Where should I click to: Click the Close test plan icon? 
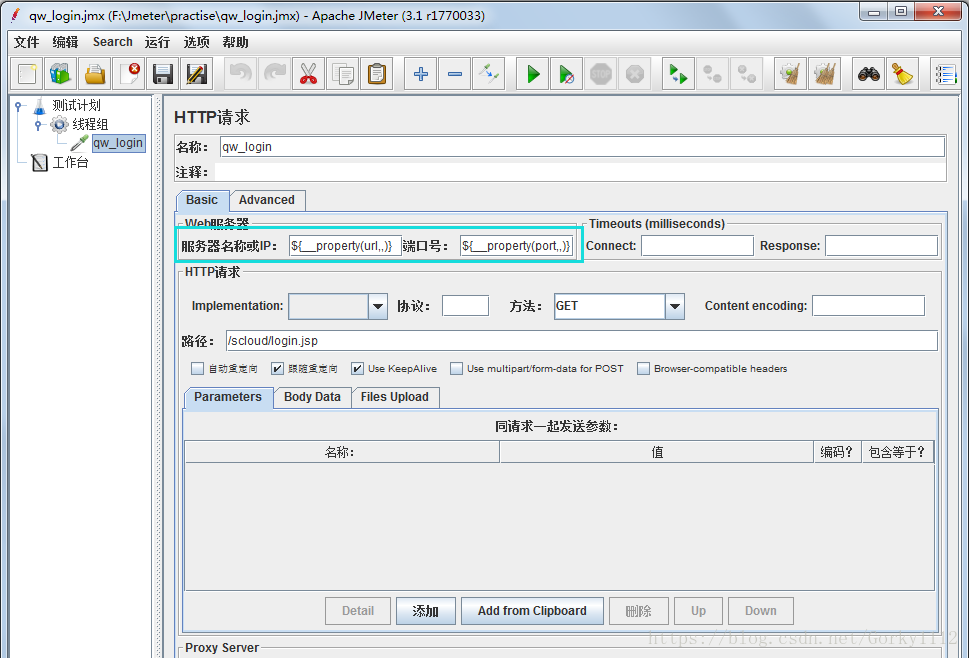click(129, 75)
